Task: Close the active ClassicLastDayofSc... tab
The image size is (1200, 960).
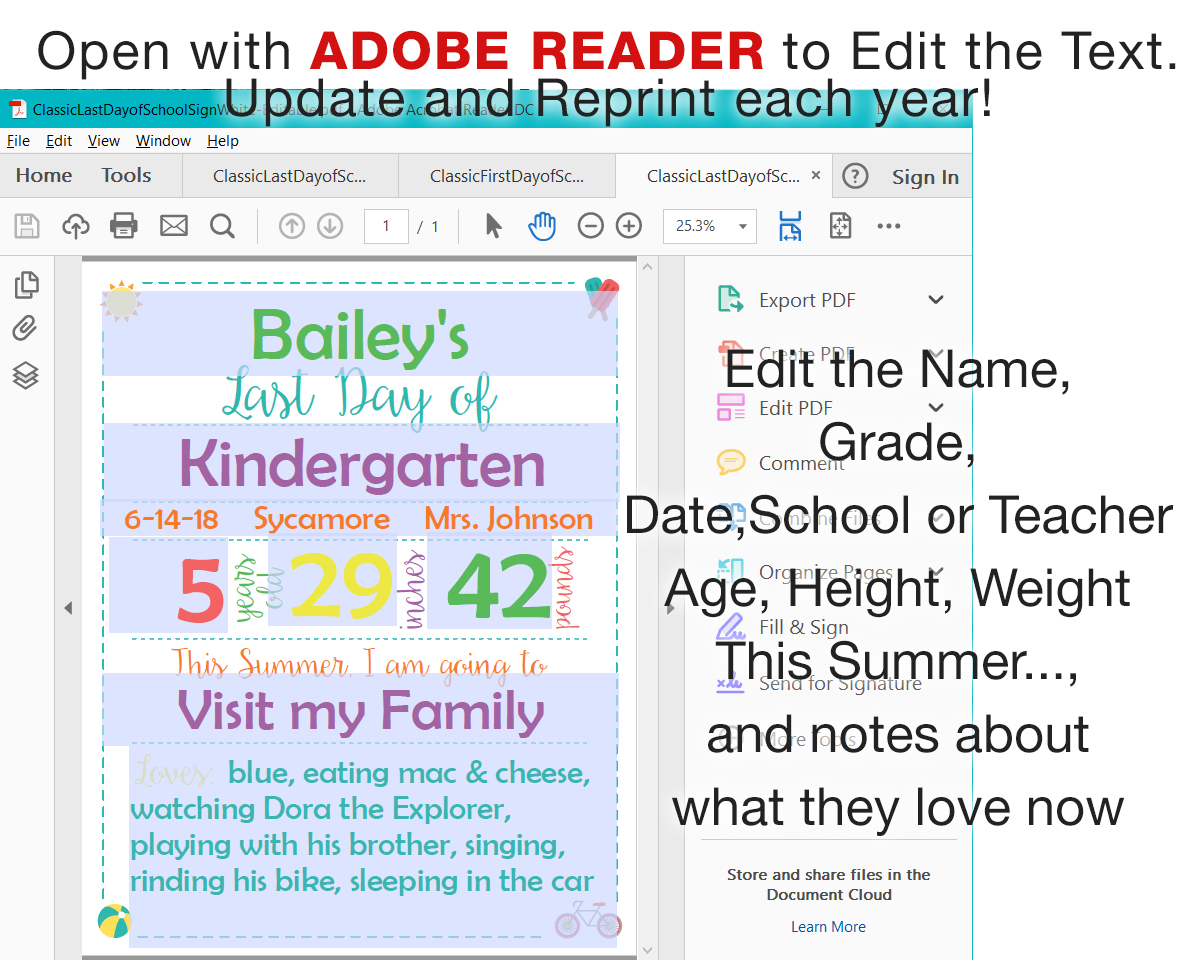Action: click(x=816, y=175)
